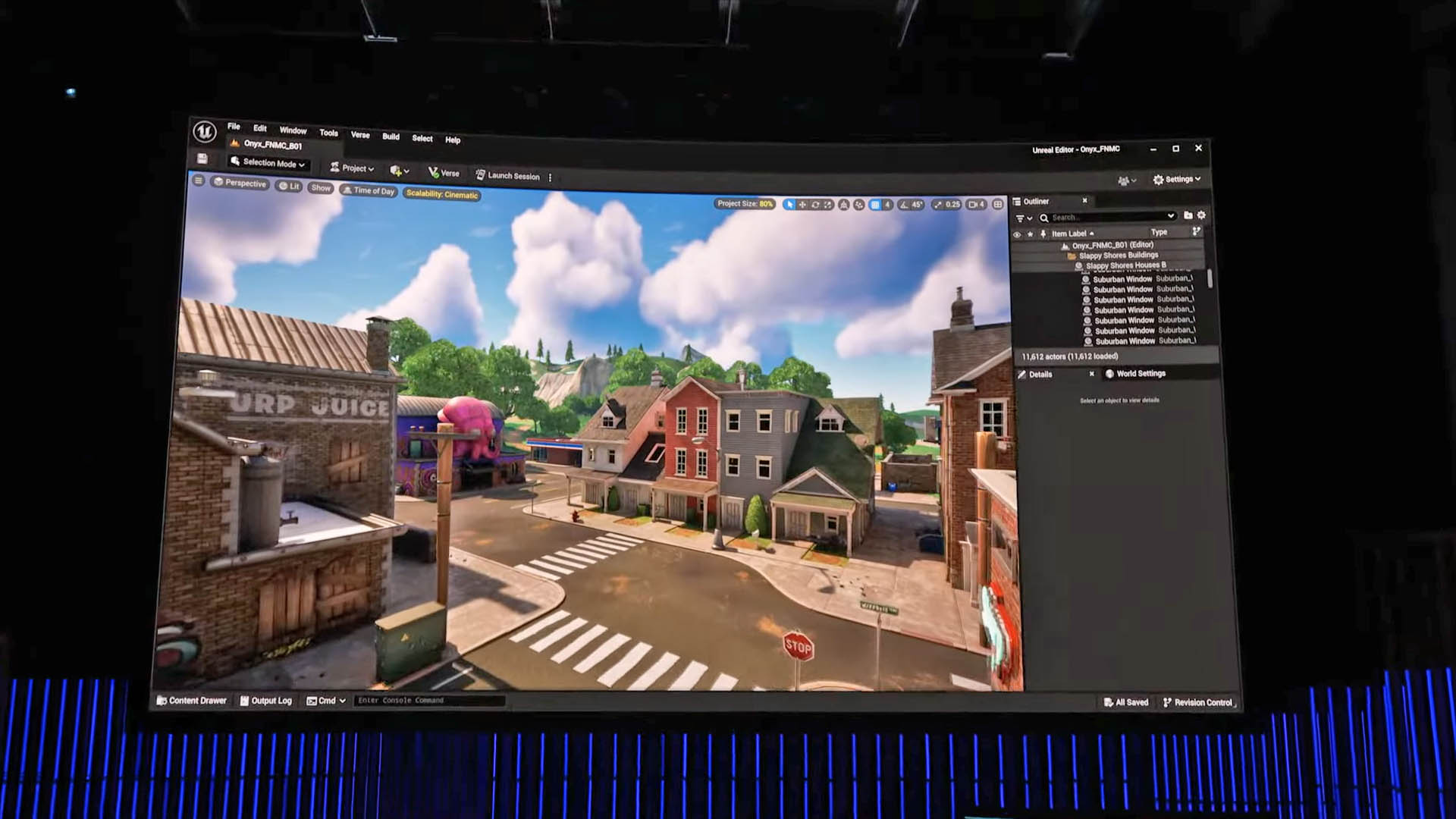The height and width of the screenshot is (819, 1456).
Task: Open the 0.25 scale snap value dropdown
Action: pyautogui.click(x=953, y=204)
